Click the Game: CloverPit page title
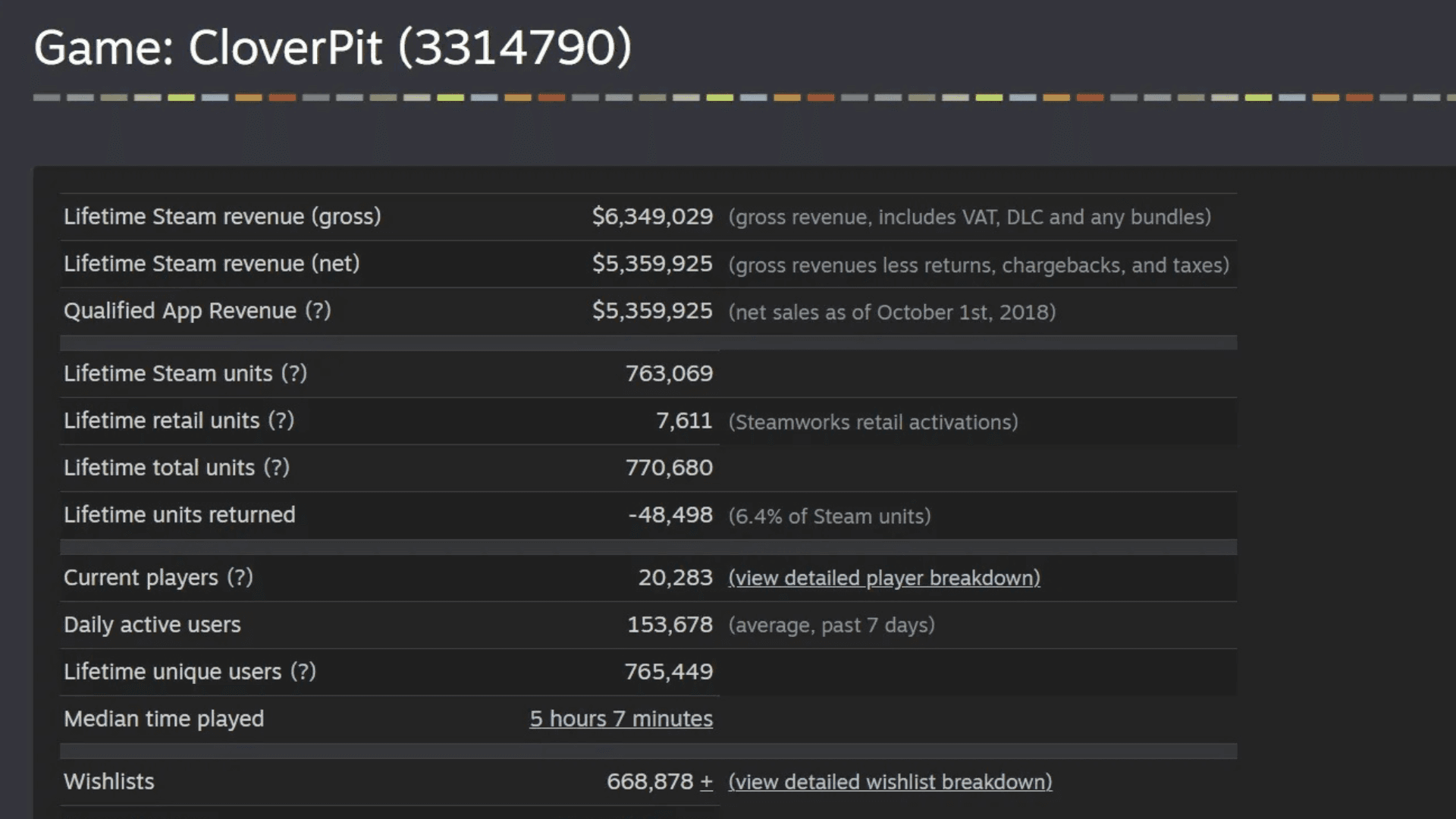Screen dimensions: 1456x819 [x=332, y=48]
